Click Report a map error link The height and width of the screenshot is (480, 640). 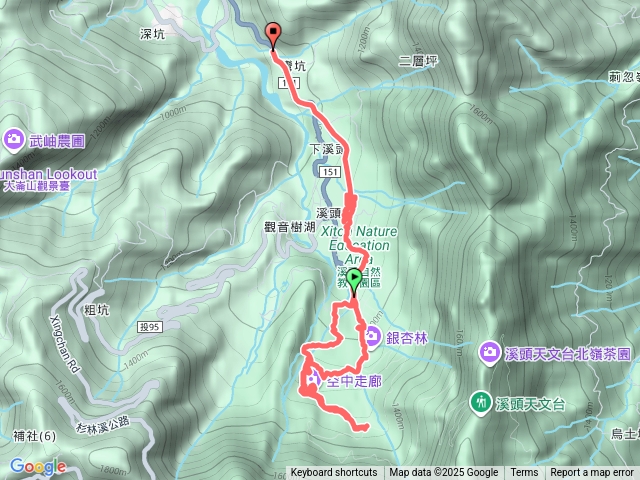(x=592, y=473)
